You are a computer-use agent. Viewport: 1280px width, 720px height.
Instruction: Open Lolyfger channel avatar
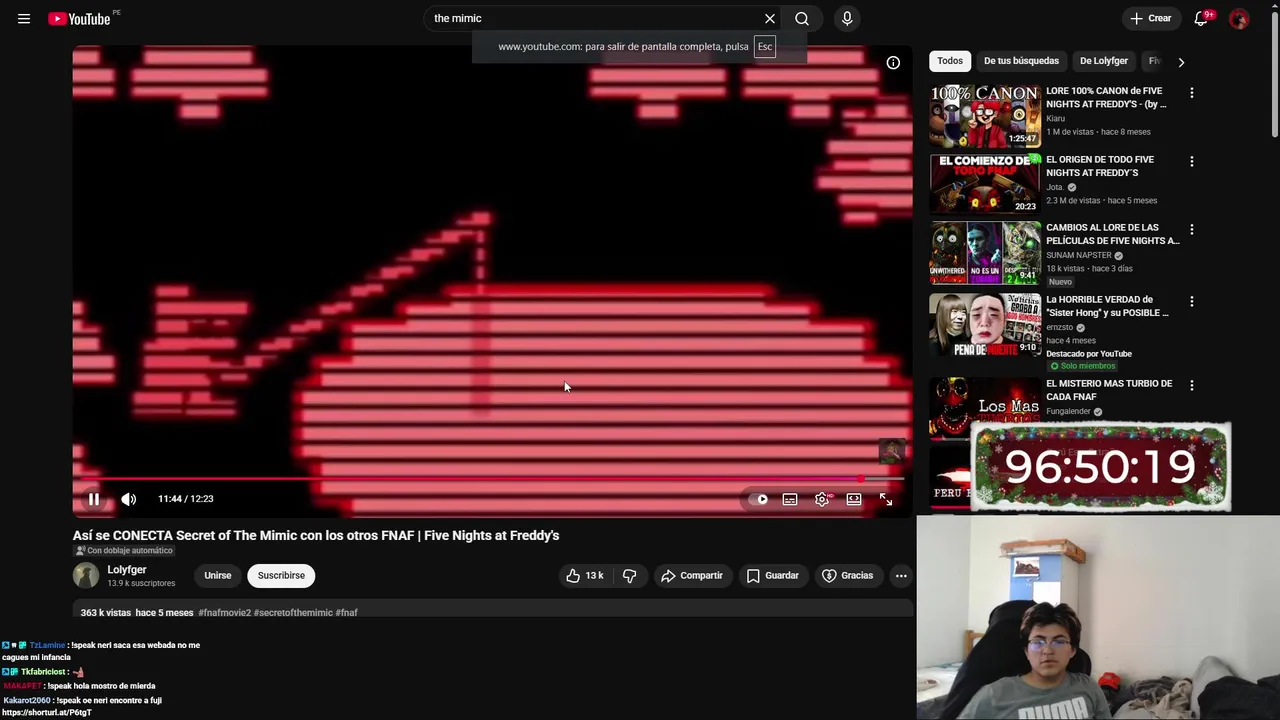(x=86, y=576)
